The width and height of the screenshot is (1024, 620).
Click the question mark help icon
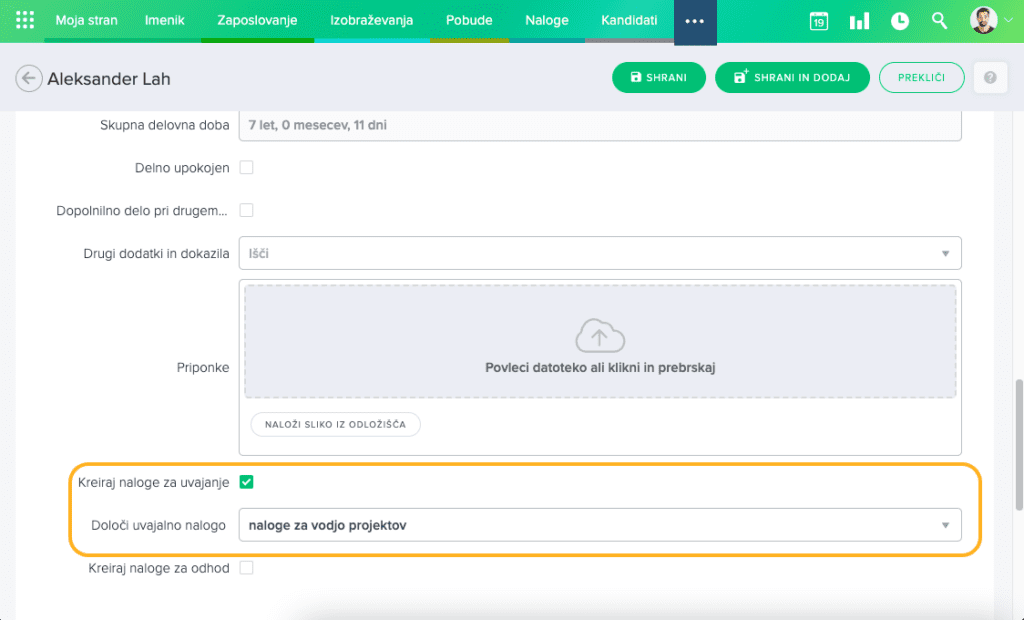(990, 78)
